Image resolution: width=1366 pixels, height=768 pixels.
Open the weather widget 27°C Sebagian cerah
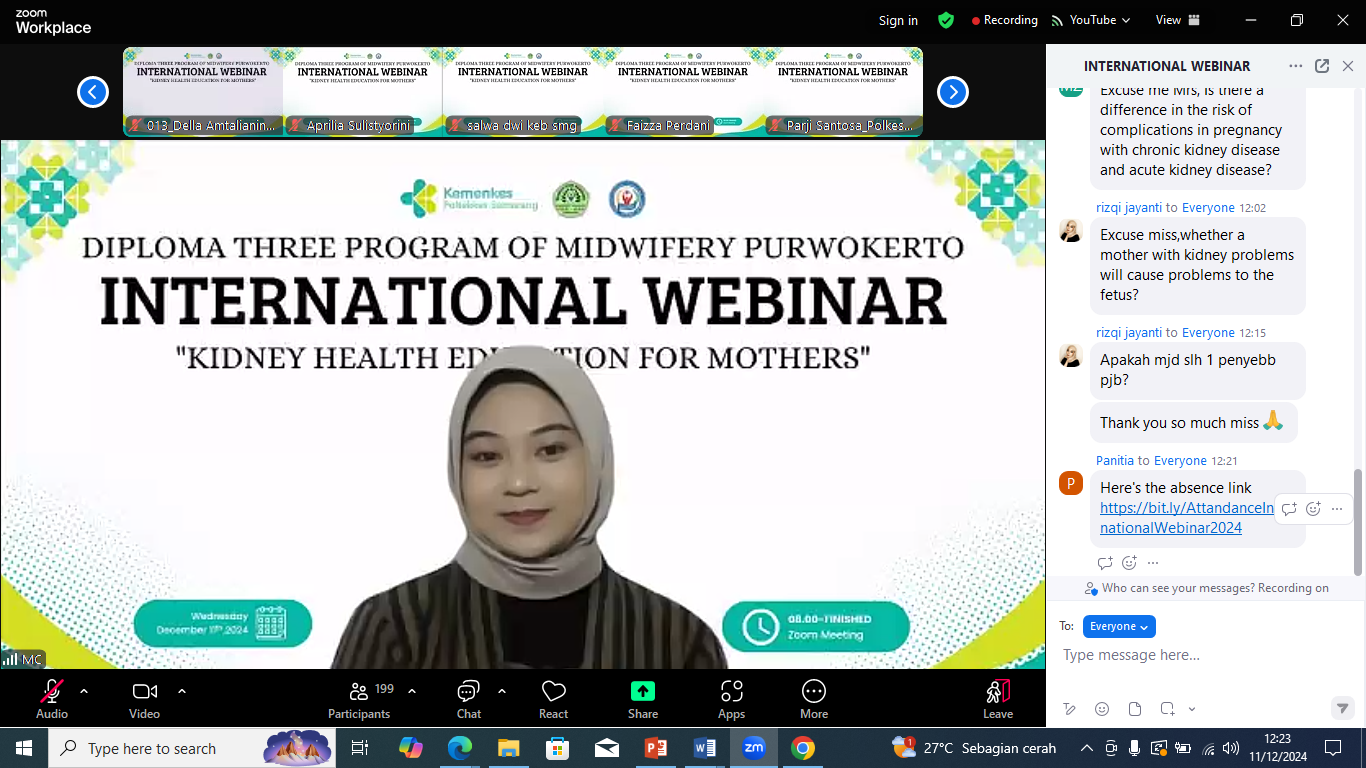click(x=973, y=748)
